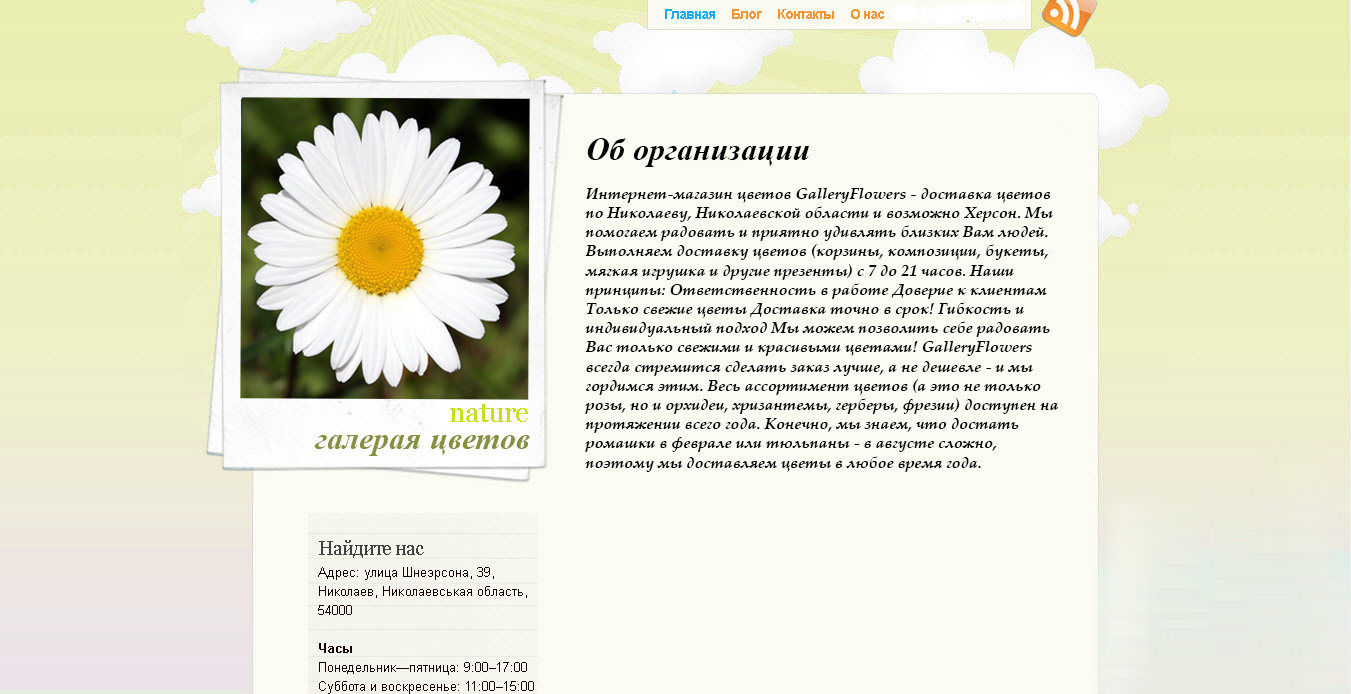Click the 'Об организации' heading
The image size is (1351, 694).
click(x=698, y=151)
